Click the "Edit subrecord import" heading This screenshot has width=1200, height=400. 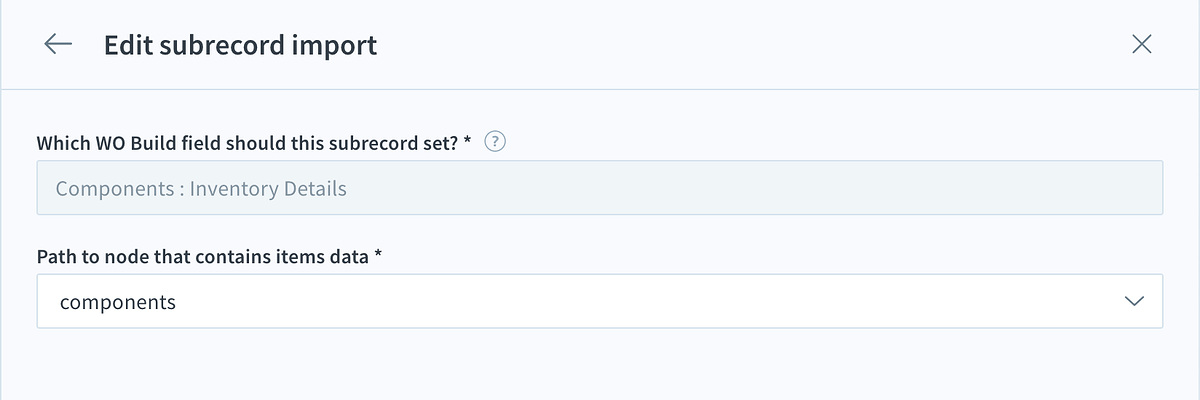240,45
